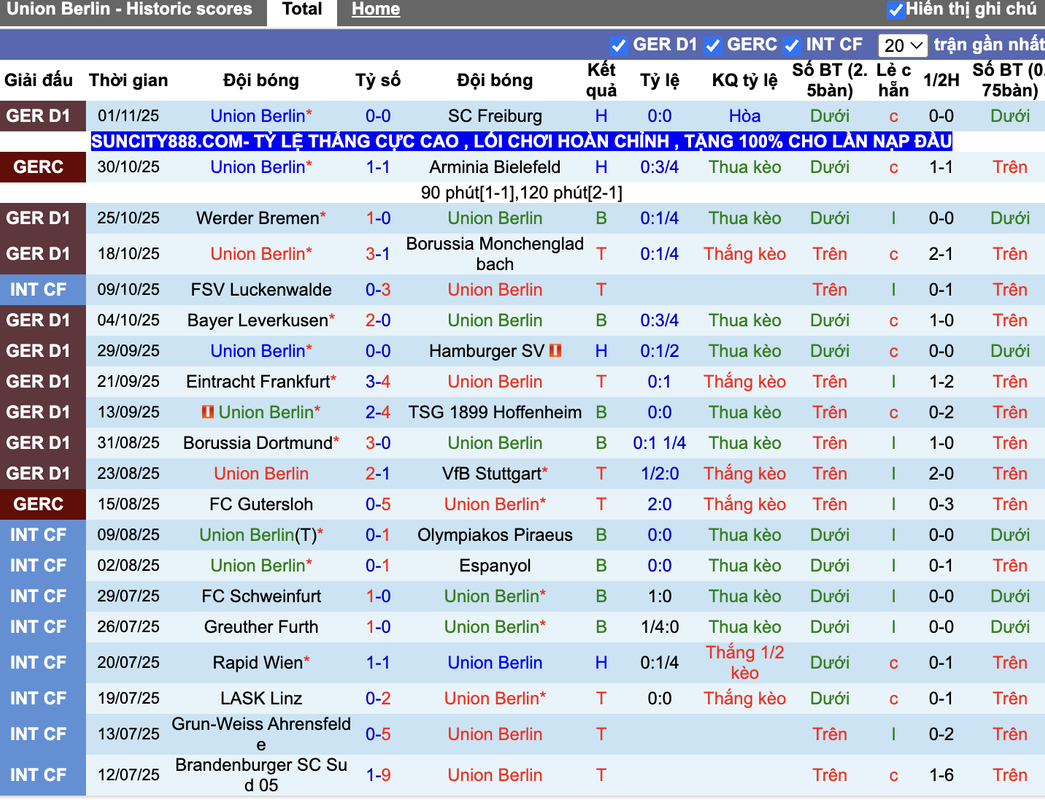Viewport: 1045px width, 800px height.
Task: Open the 20 recent matches dropdown
Action: point(902,45)
